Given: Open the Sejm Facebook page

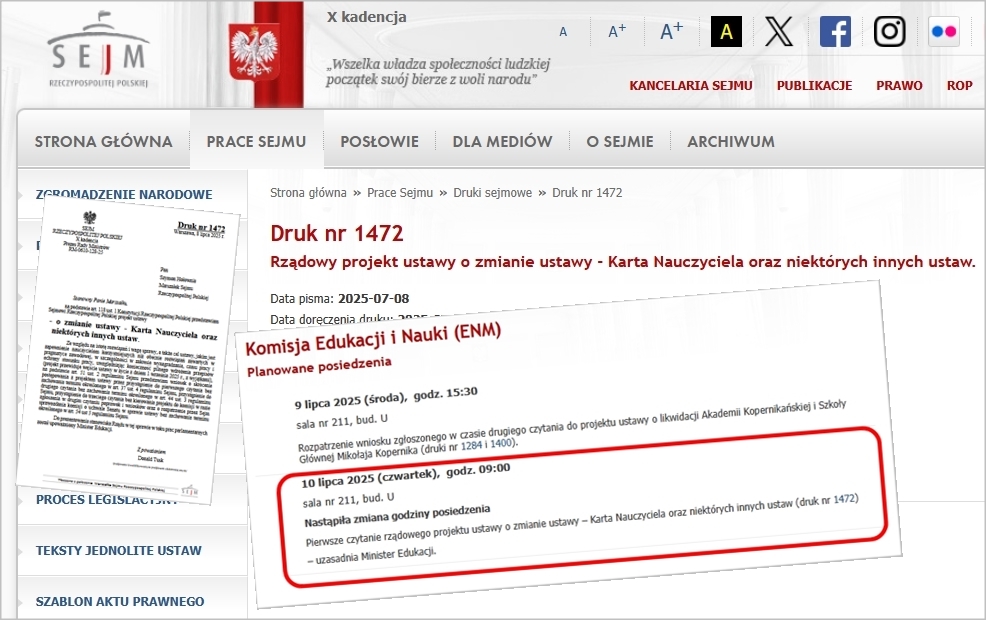Looking at the screenshot, I should (835, 31).
